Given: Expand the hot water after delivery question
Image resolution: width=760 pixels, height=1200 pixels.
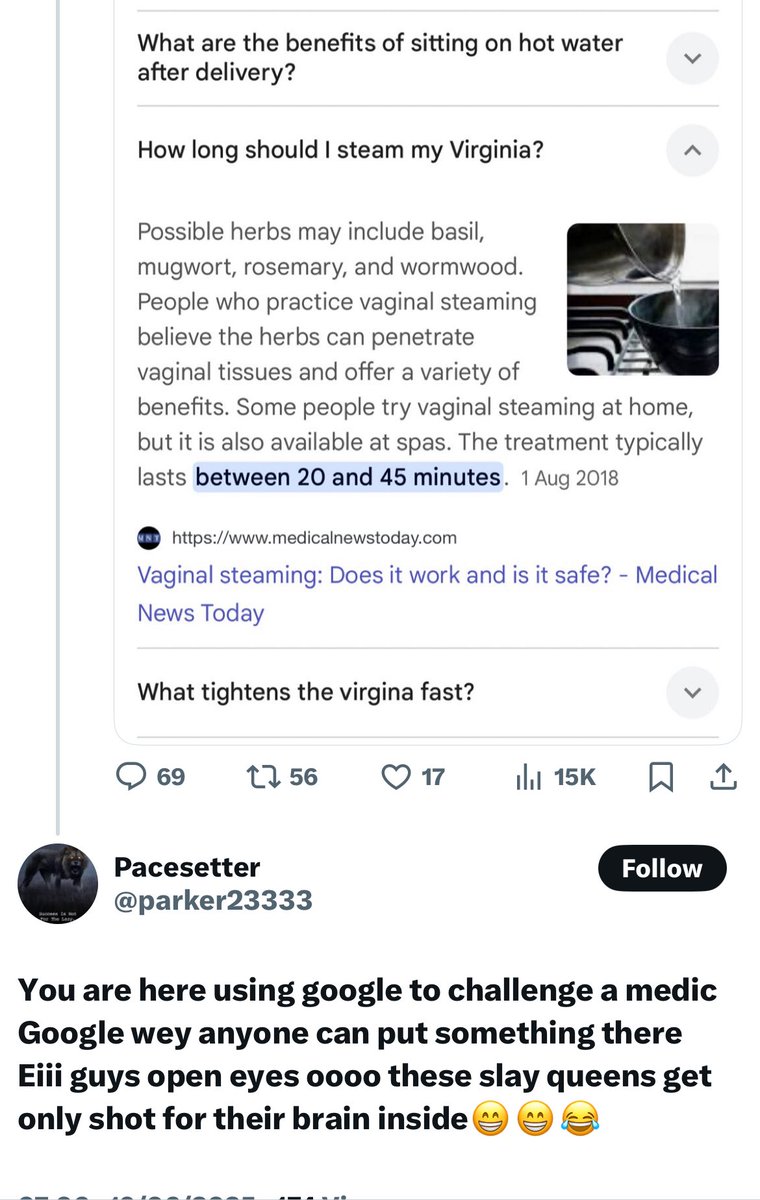Looking at the screenshot, I should [x=692, y=58].
